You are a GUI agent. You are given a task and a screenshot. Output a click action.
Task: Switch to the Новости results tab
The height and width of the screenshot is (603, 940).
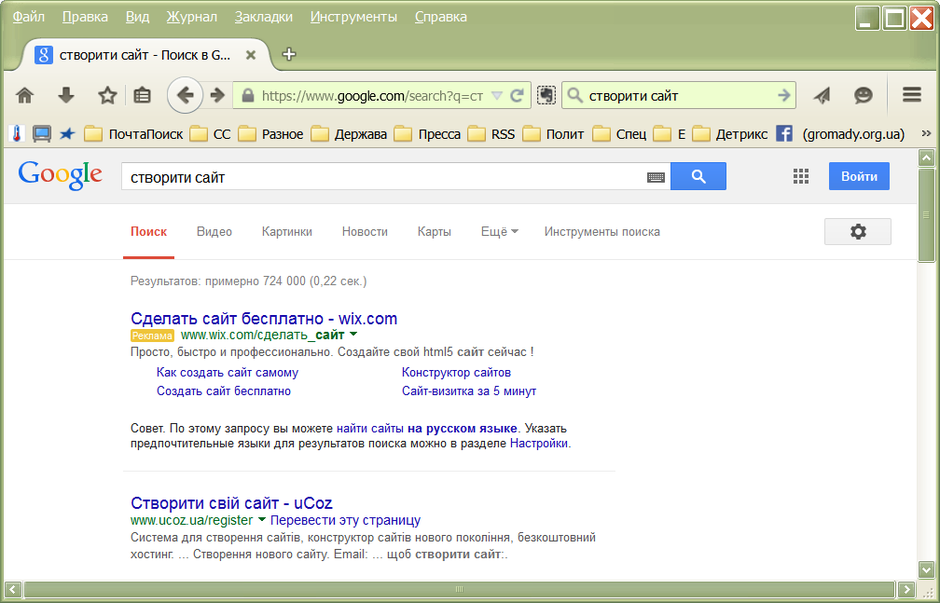(x=364, y=231)
